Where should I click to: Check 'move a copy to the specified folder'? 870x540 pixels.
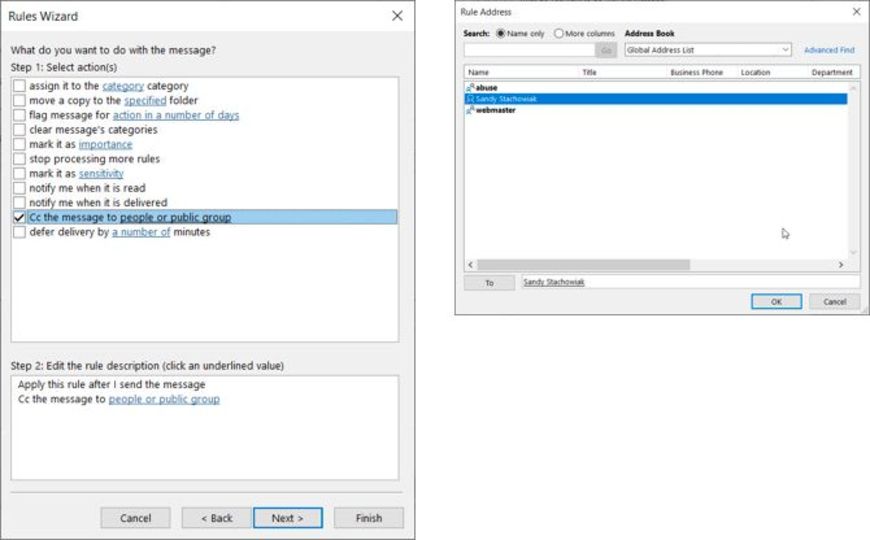(x=19, y=100)
